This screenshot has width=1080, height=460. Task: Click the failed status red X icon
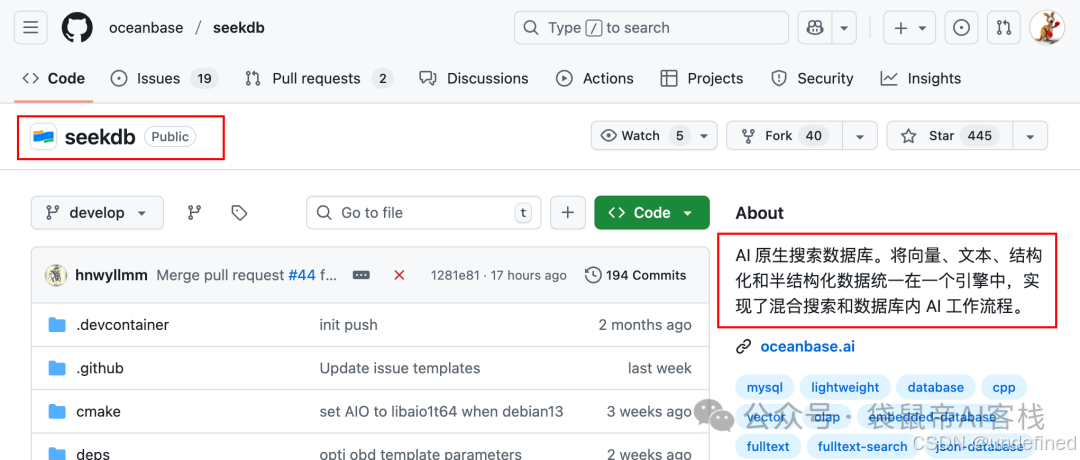(x=399, y=275)
